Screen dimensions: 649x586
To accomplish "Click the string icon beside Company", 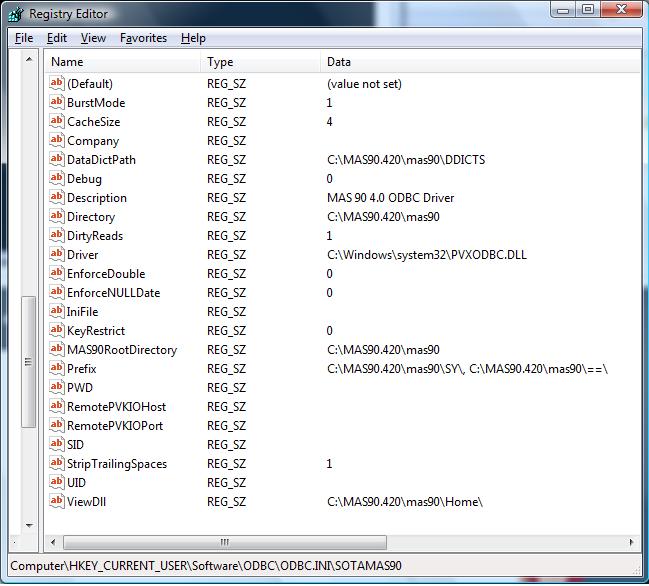I will [x=57, y=140].
